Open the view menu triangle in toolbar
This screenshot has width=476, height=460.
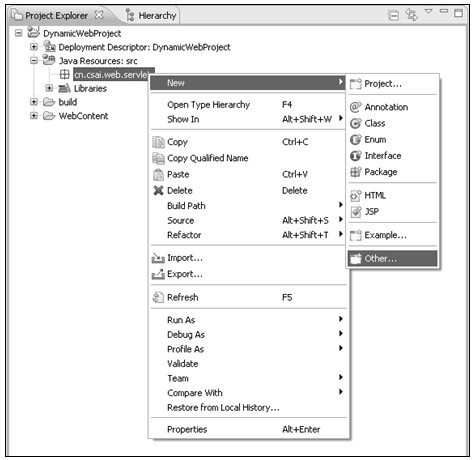click(x=428, y=11)
